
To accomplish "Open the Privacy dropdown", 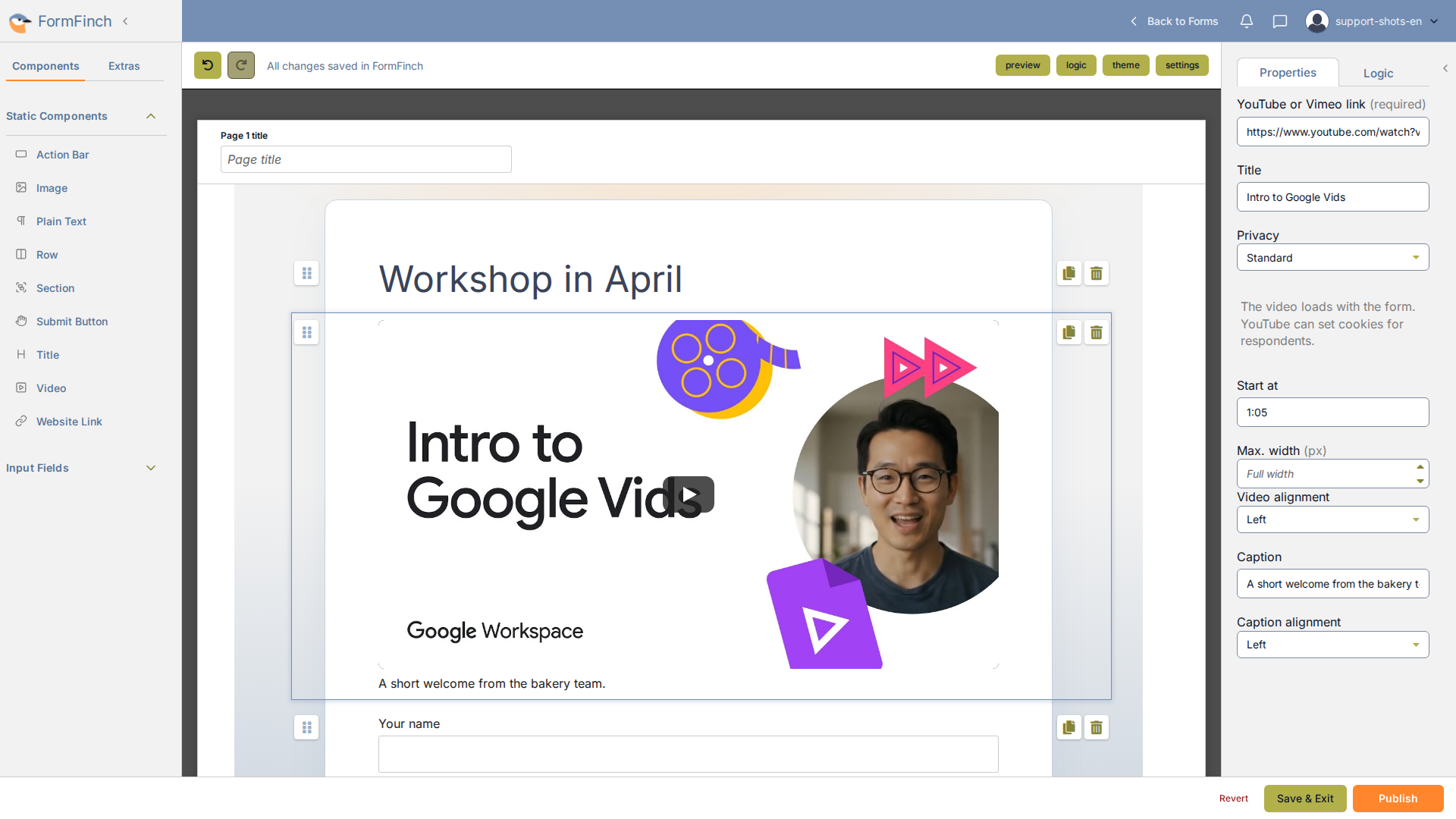I will pos(1332,257).
